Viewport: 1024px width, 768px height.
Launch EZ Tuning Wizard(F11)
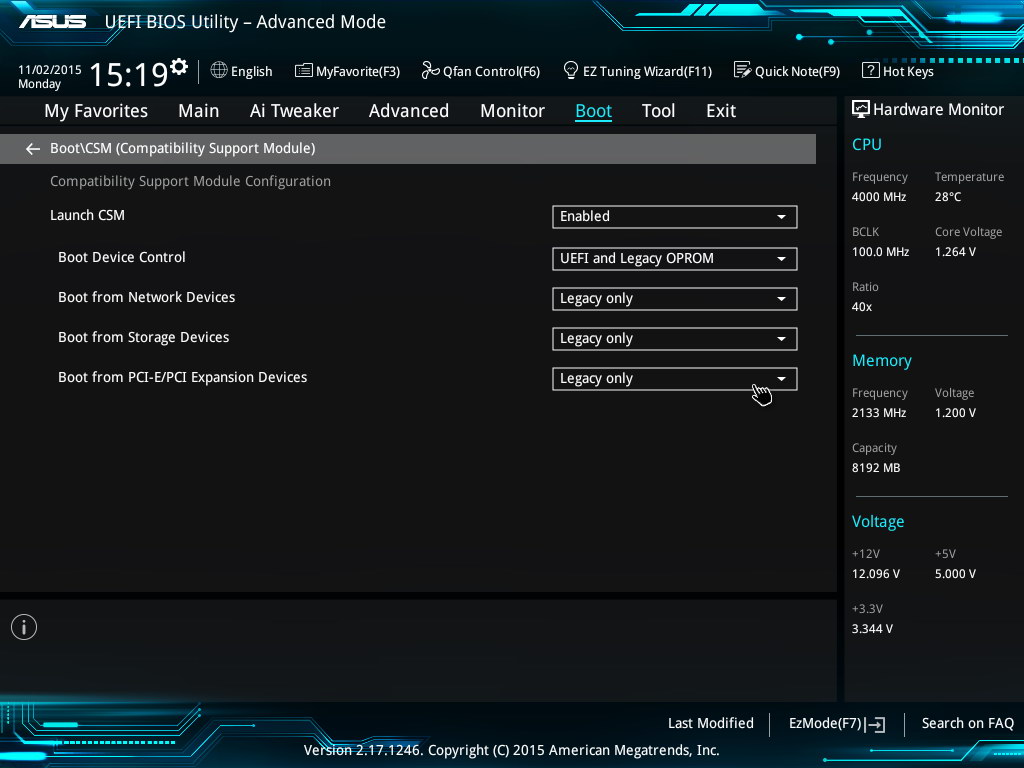pyautogui.click(x=637, y=71)
